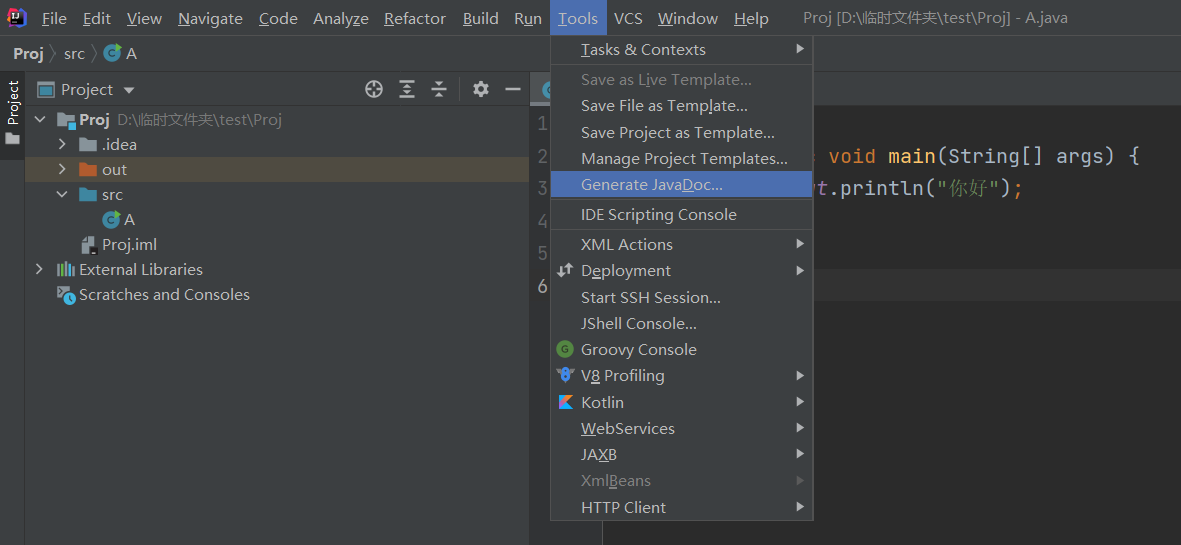1181x545 pixels.
Task: Open the Edit menu
Action: [x=96, y=18]
